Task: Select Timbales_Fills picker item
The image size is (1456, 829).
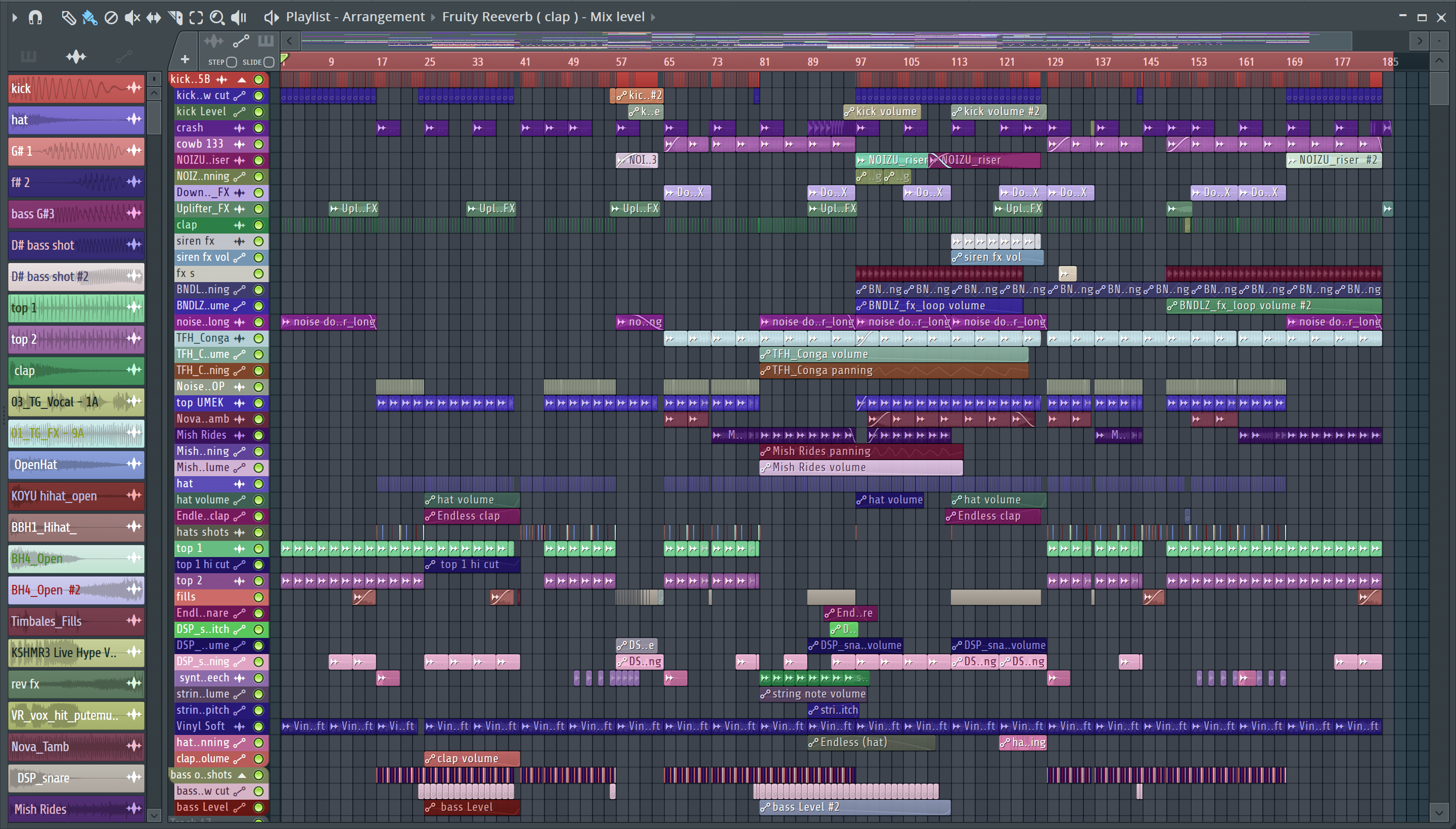Action: point(76,621)
